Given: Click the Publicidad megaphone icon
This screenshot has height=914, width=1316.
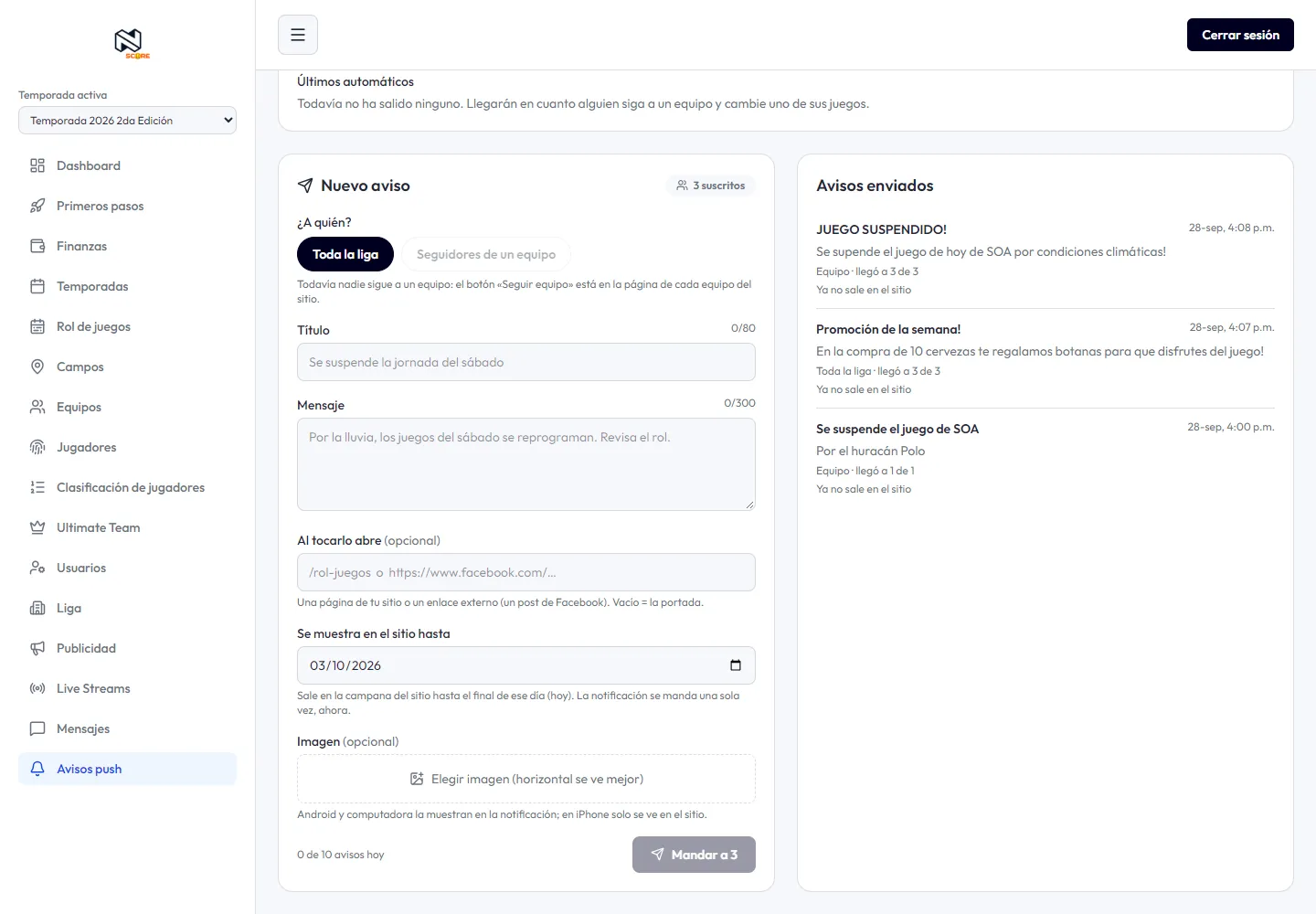Looking at the screenshot, I should pyautogui.click(x=37, y=648).
